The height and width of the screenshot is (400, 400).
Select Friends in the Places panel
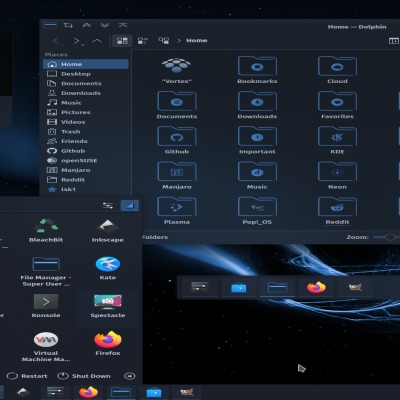86,141
